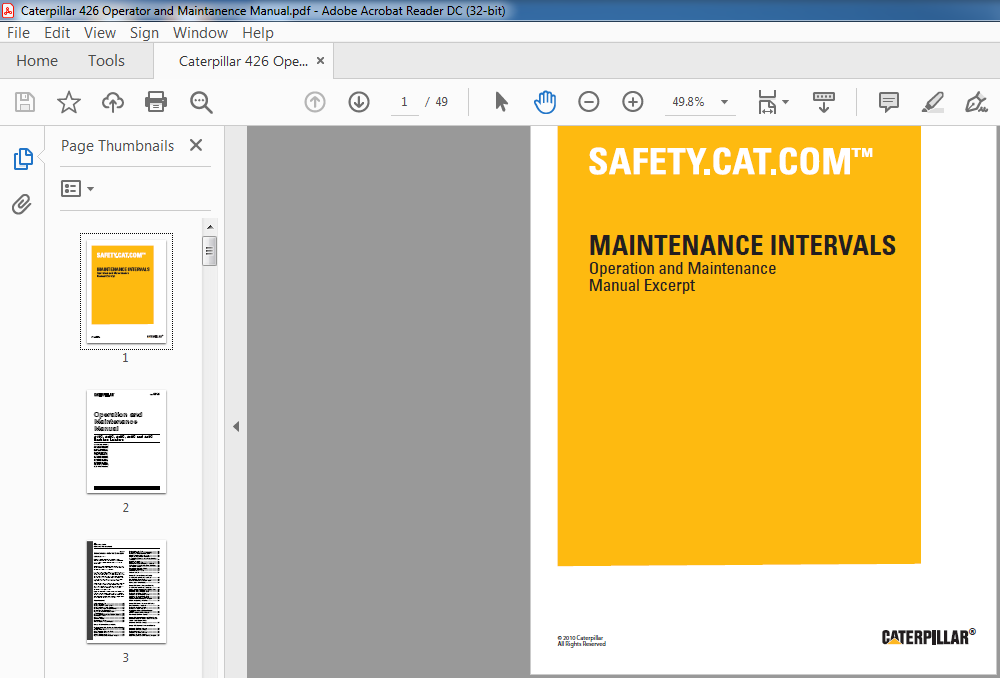
Task: Click the Save file icon
Action: (x=25, y=102)
